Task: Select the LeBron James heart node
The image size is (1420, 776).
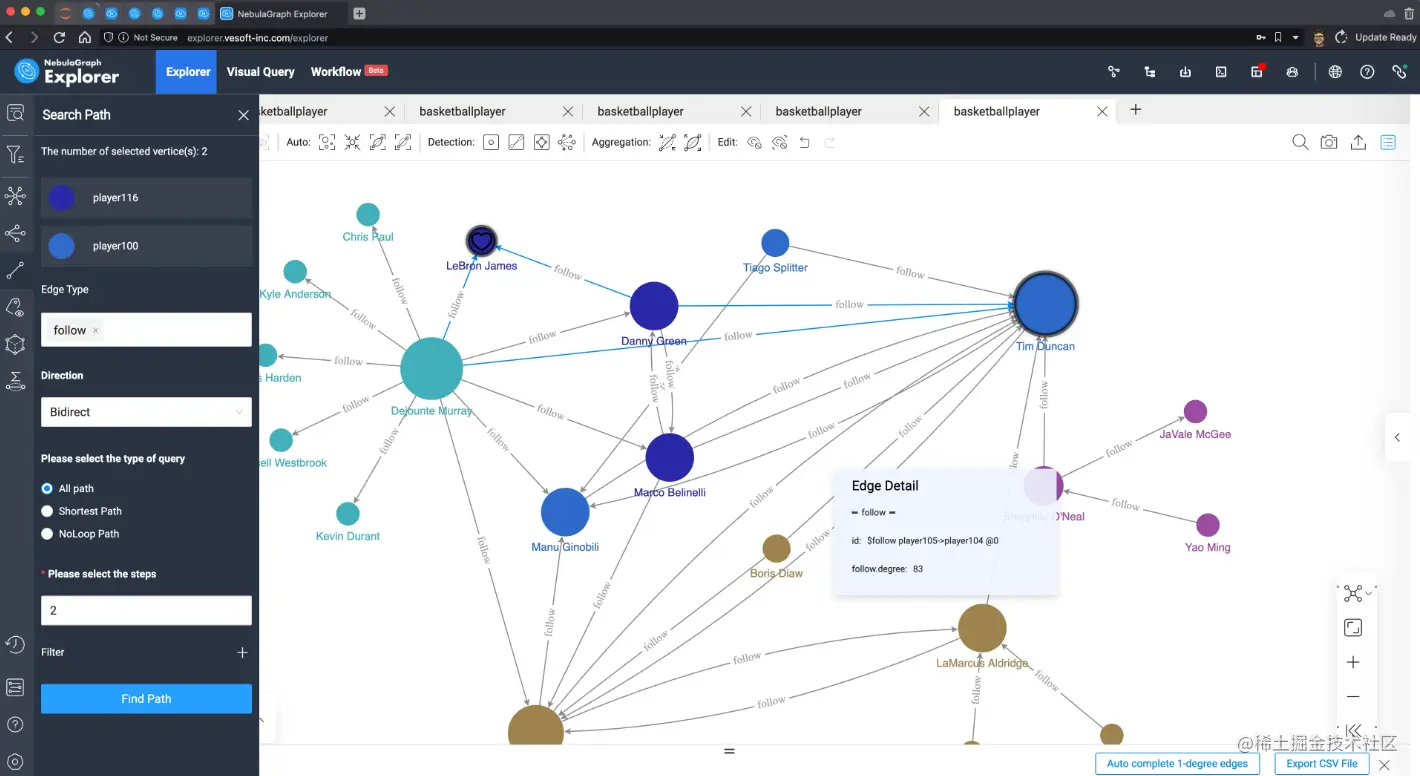Action: coord(482,241)
